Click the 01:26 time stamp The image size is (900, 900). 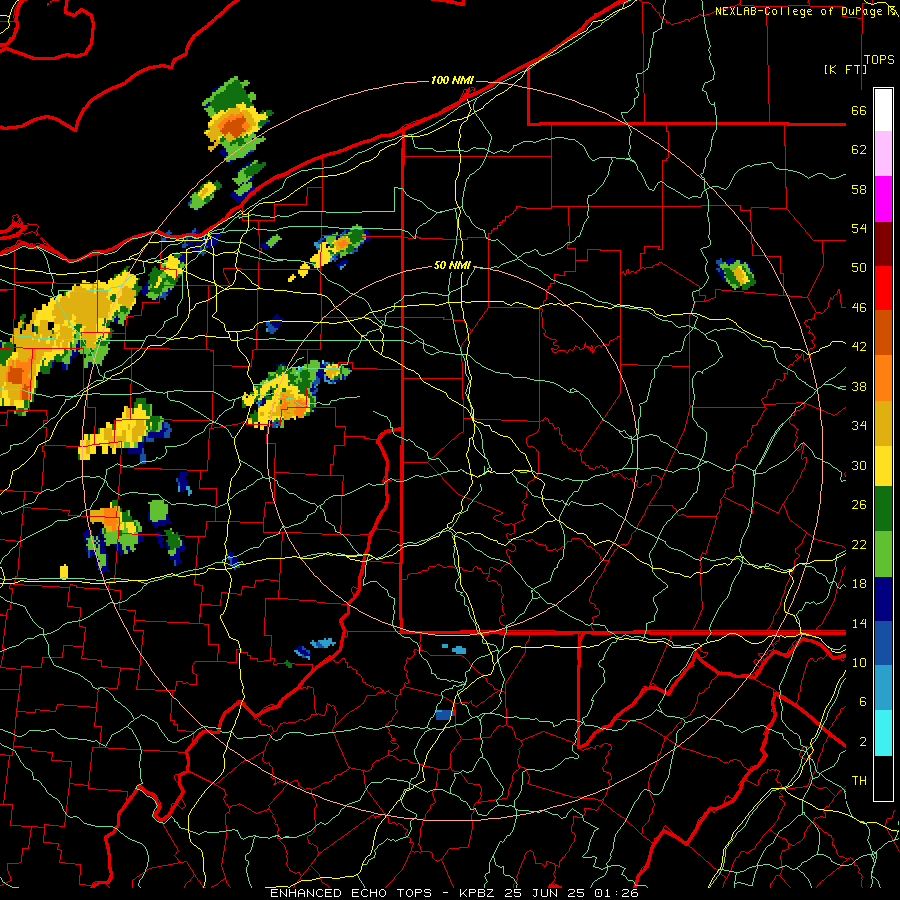616,893
